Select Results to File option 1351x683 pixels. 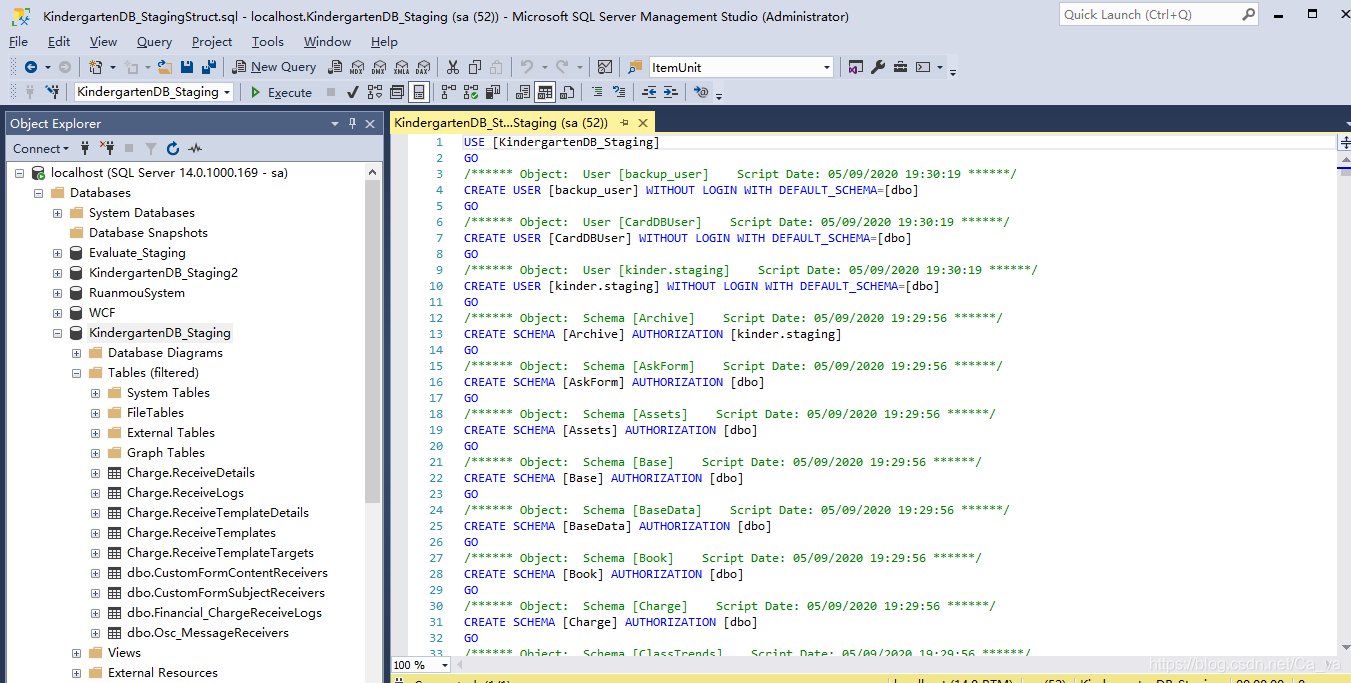[568, 92]
